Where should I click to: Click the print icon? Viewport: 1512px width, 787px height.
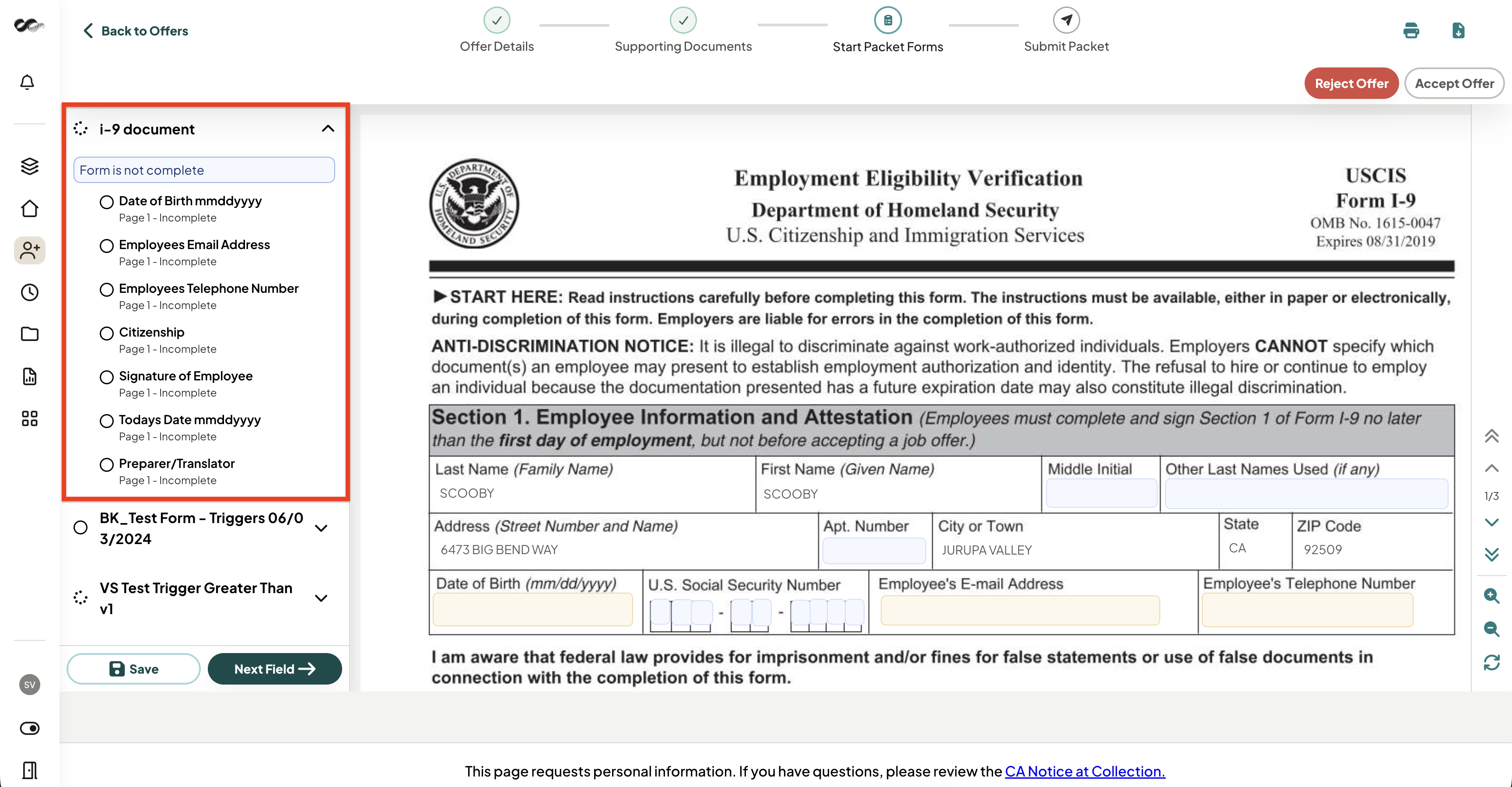[x=1411, y=31]
